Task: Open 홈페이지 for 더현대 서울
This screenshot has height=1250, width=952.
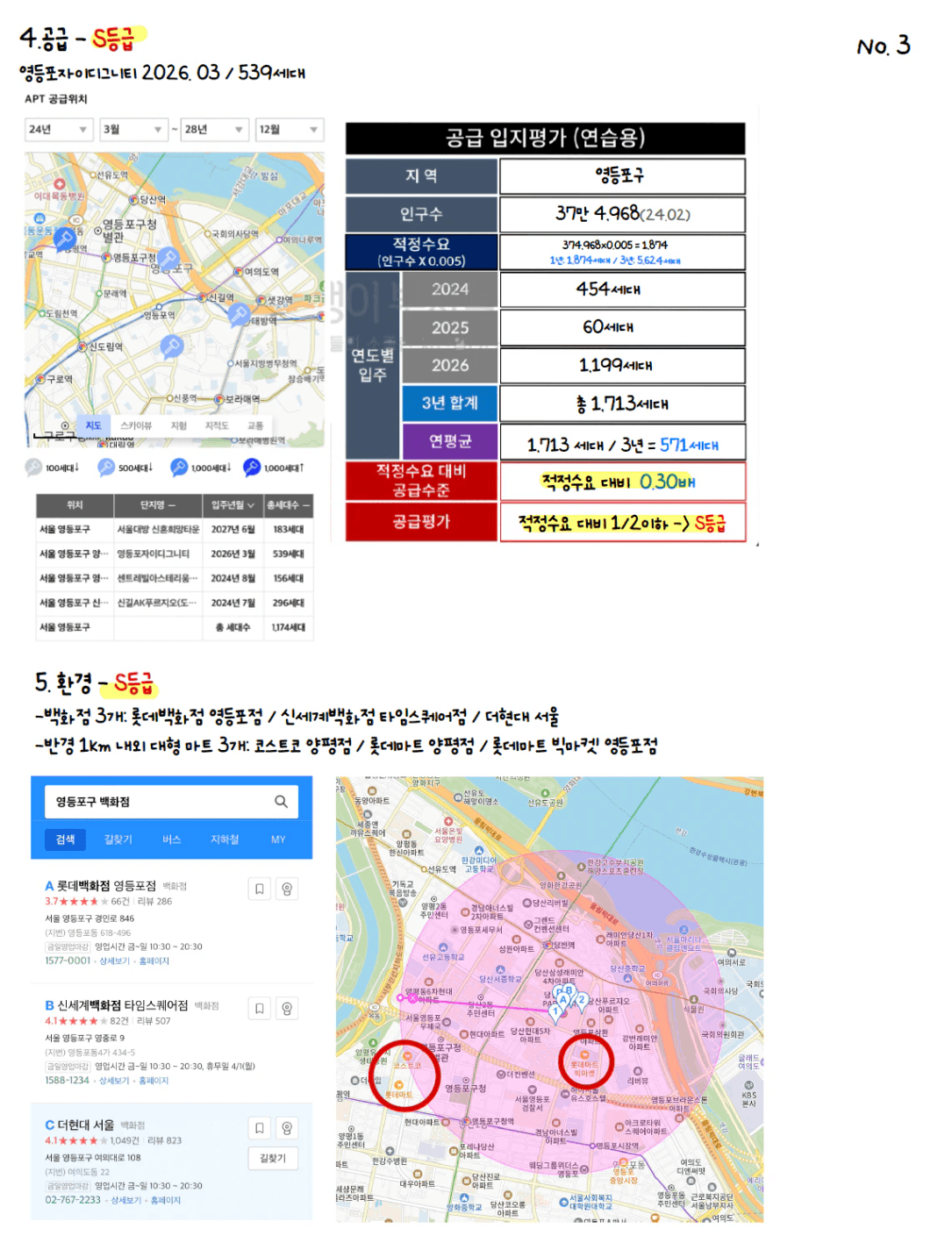Action: (166, 1200)
